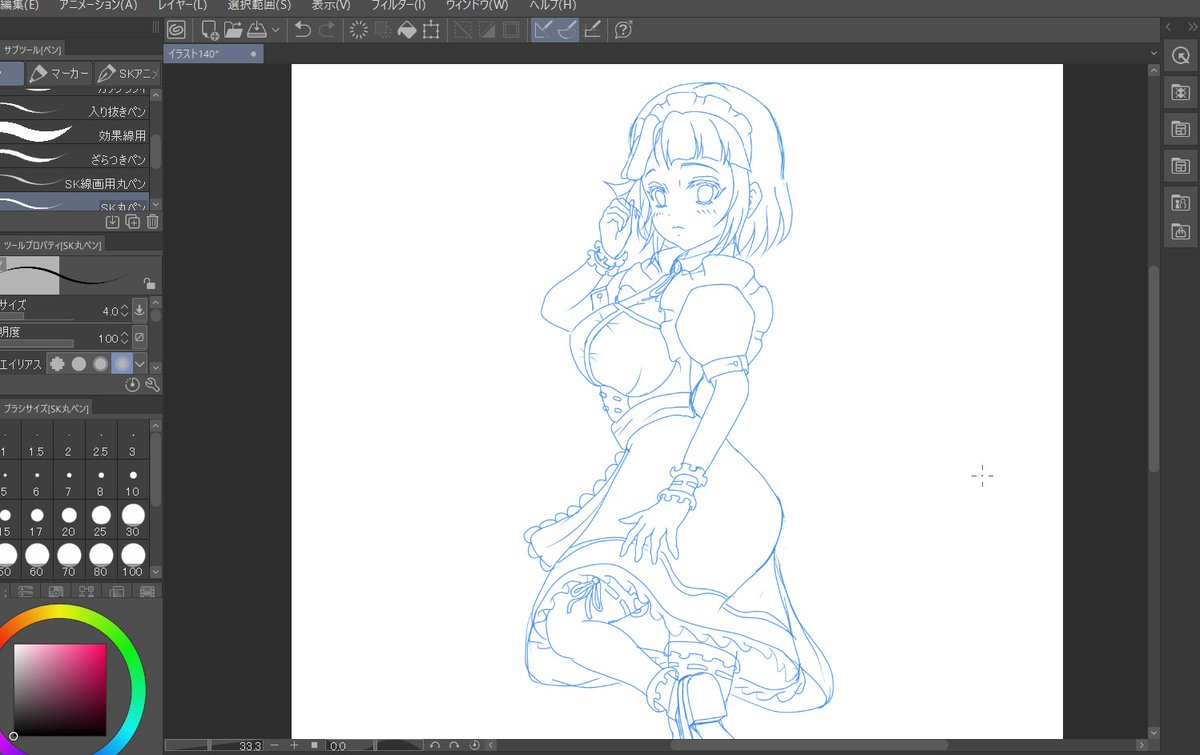Adjust the opacity slider bar

click(x=36, y=344)
